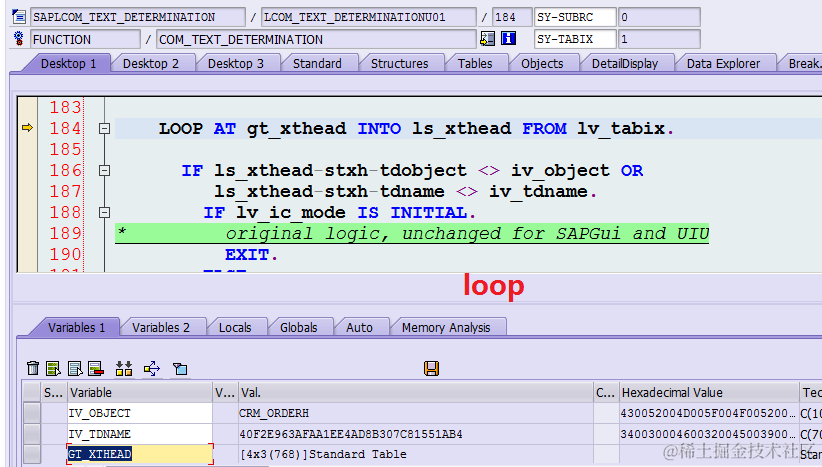The width and height of the screenshot is (822, 467).
Task: Click the COM_TEXT_DETERMINATION event name field
Action: tap(316, 39)
